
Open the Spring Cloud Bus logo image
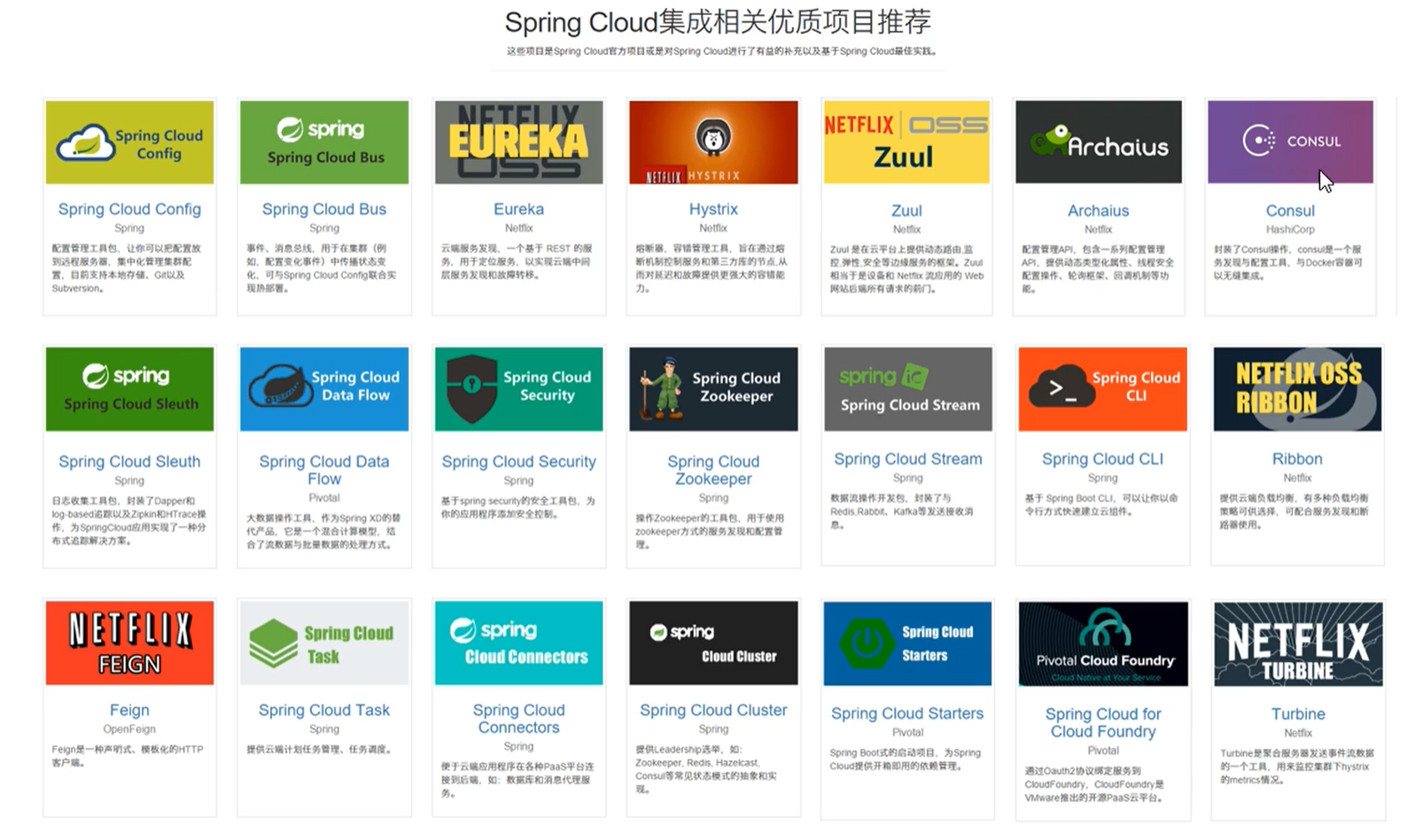click(x=324, y=143)
